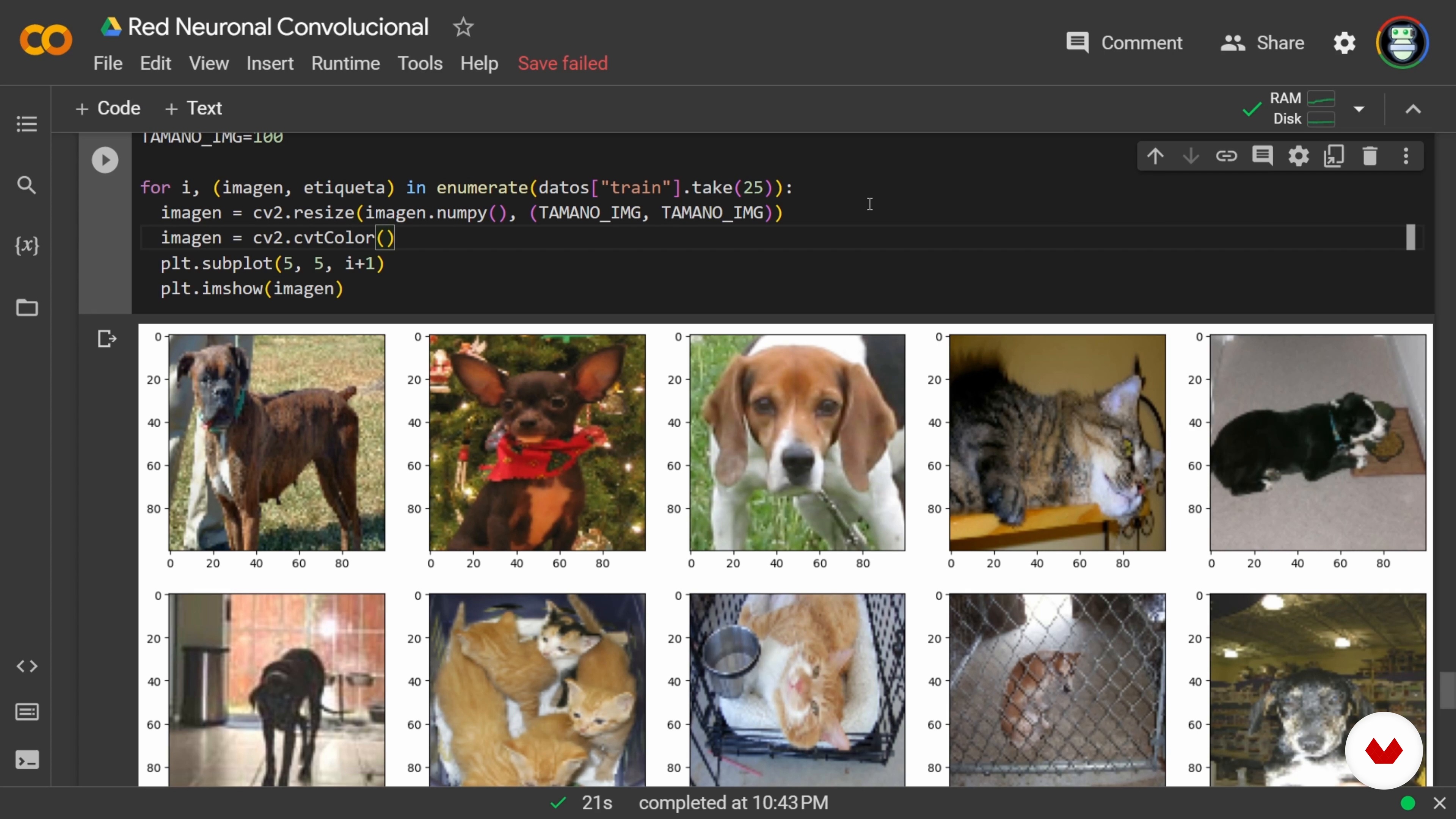The width and height of the screenshot is (1456, 819).
Task: Open the command palette icon
Action: pyautogui.click(x=27, y=712)
